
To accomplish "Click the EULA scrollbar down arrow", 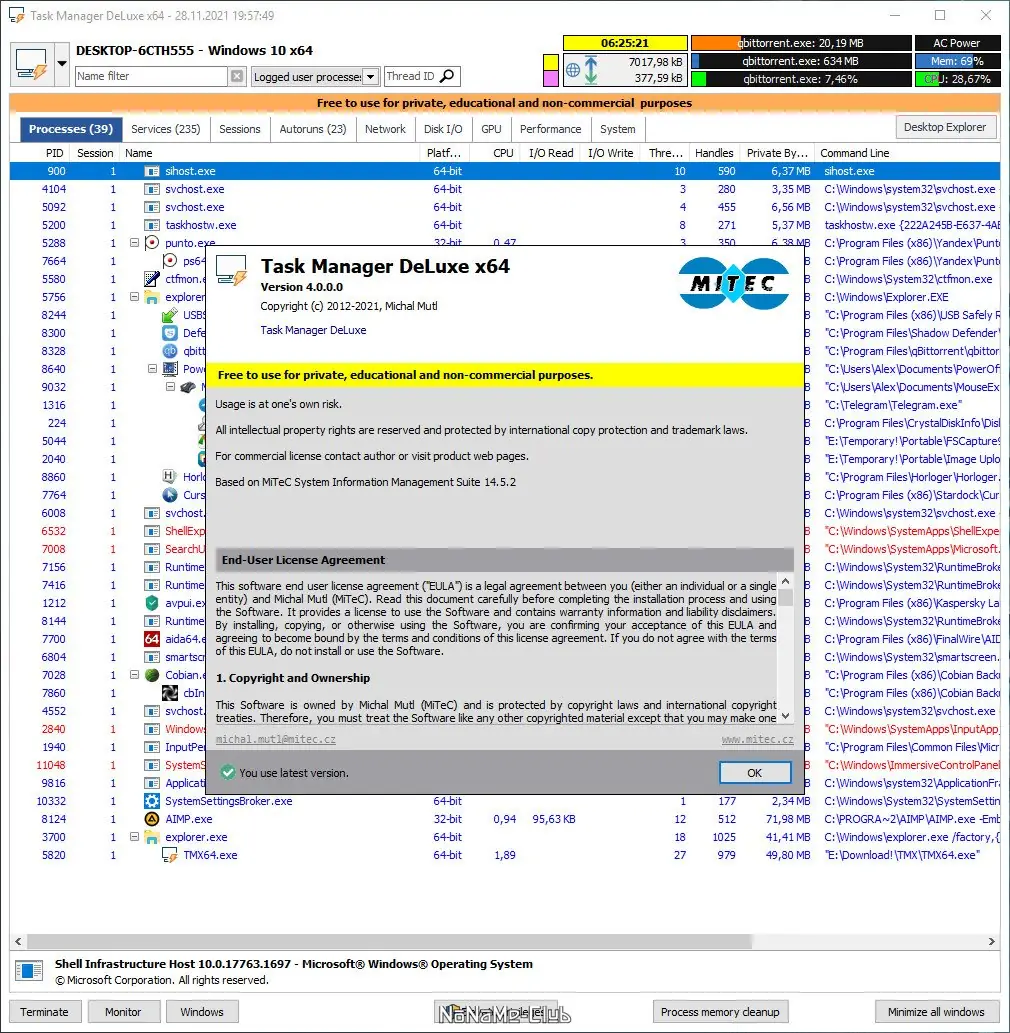I will click(x=785, y=715).
